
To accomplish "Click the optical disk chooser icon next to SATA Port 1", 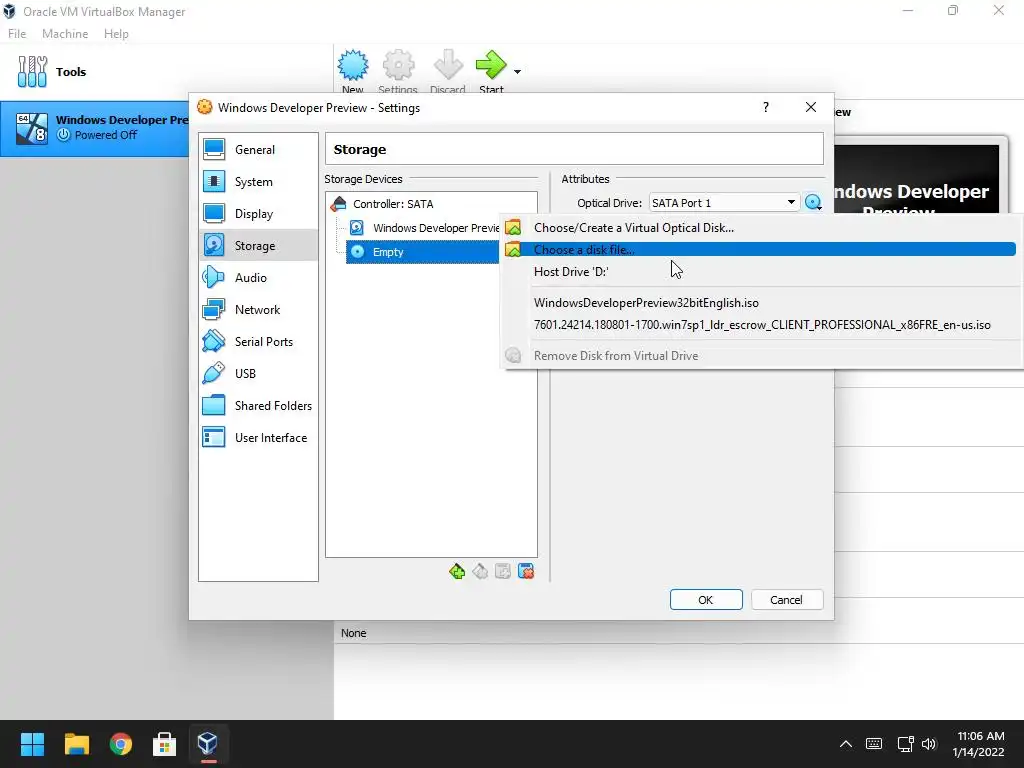I will tap(813, 202).
